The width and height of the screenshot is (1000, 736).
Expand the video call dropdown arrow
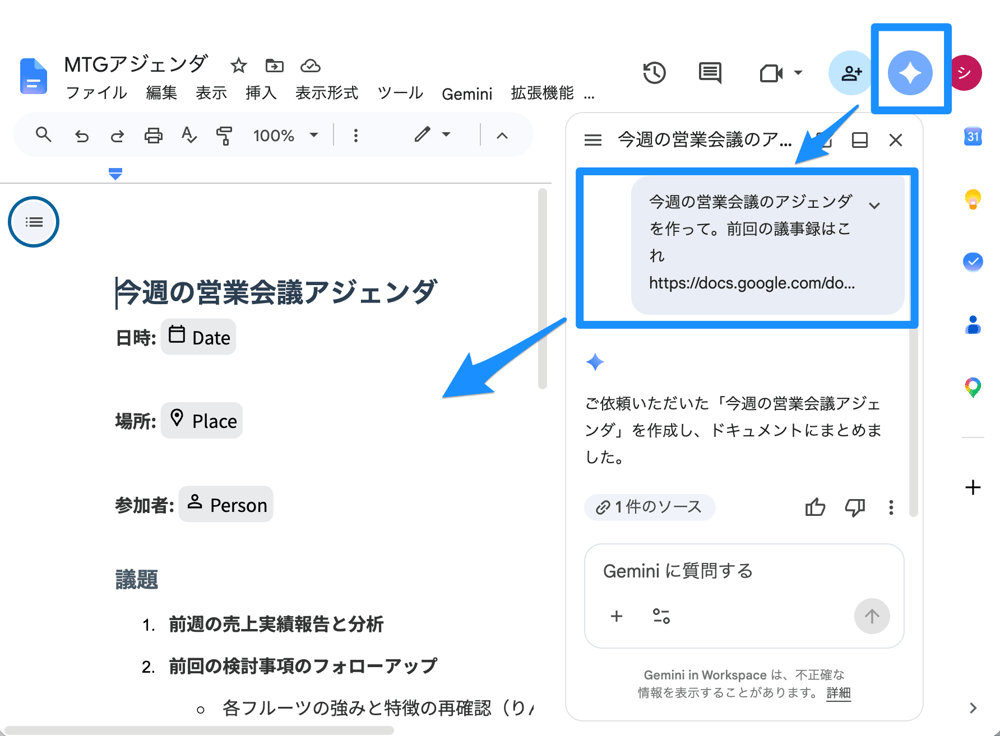pos(798,73)
